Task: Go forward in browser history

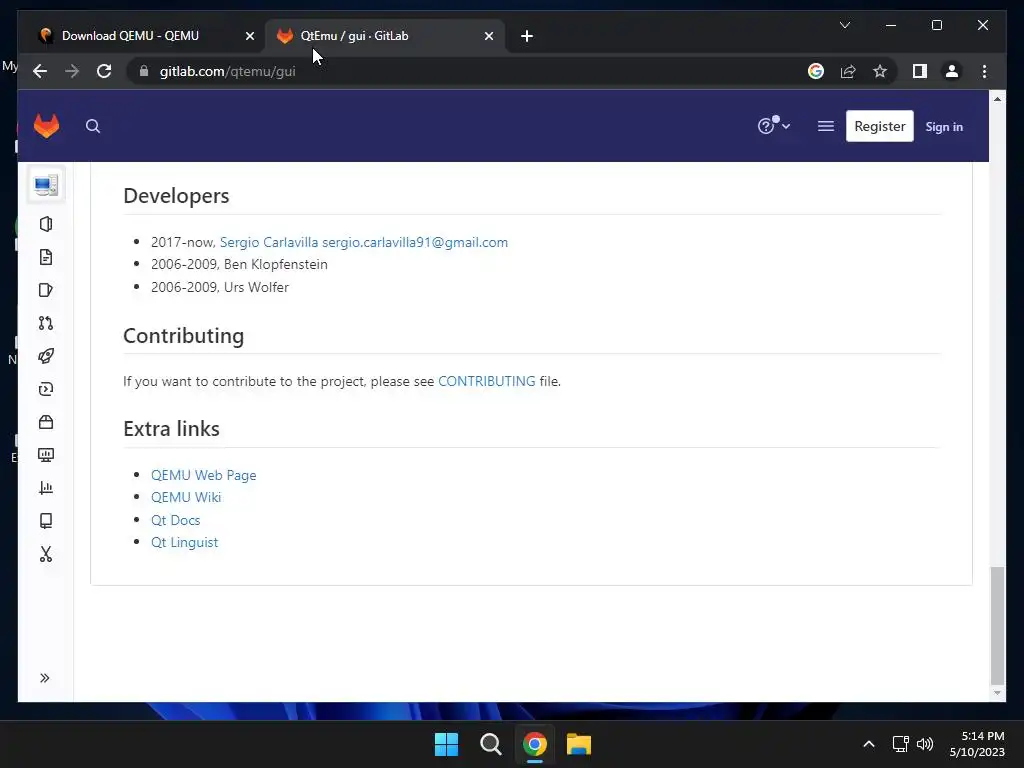Action: click(72, 71)
